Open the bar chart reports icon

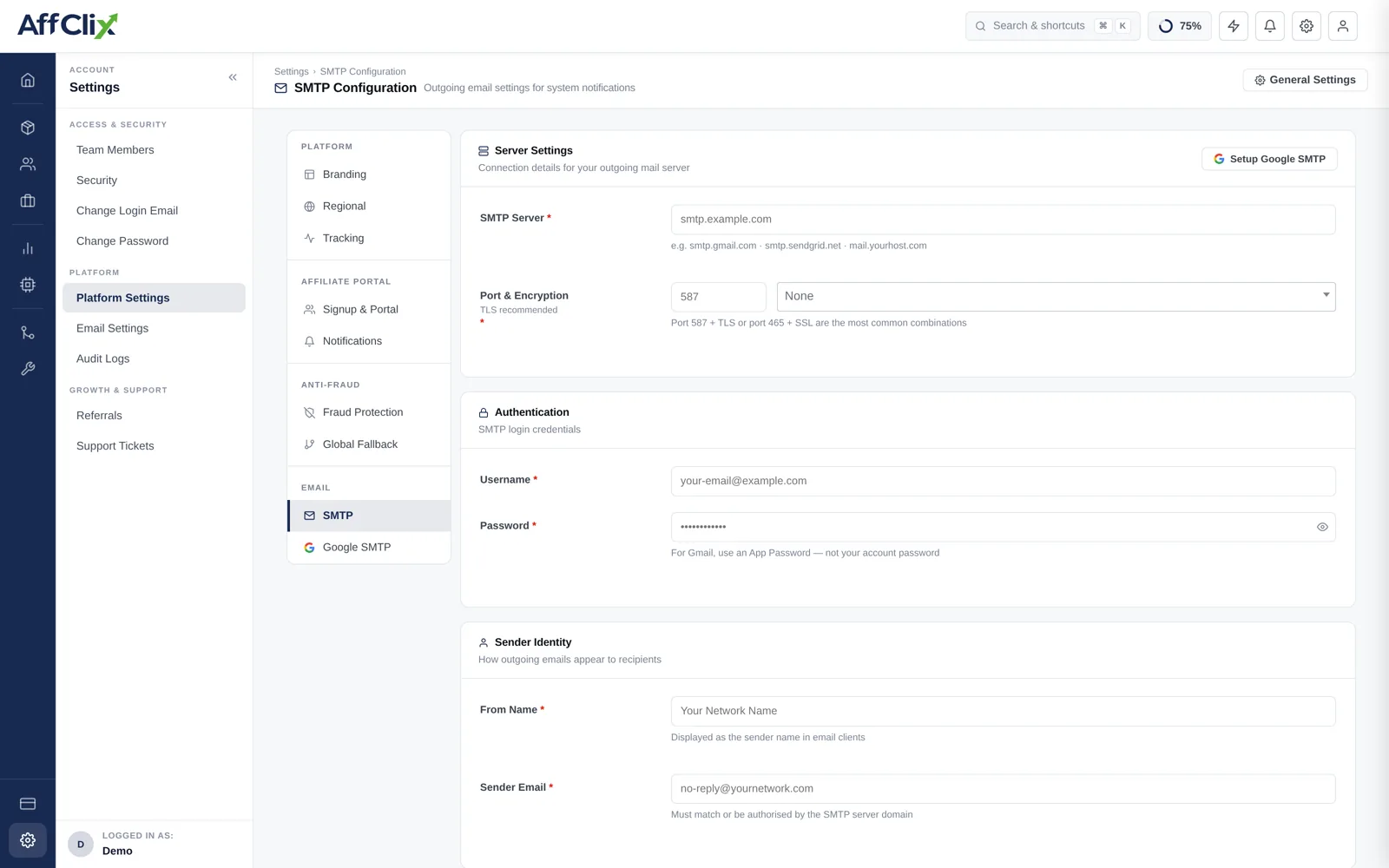coord(28,248)
